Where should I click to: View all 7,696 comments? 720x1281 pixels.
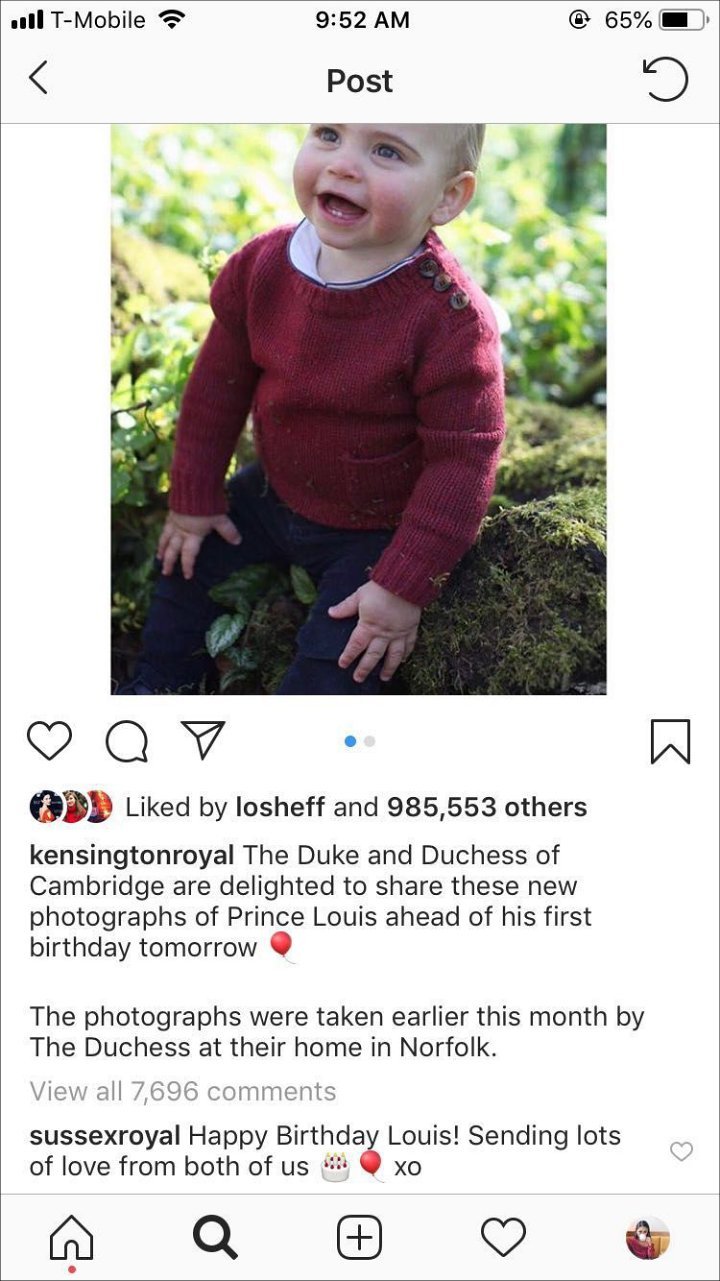click(x=183, y=1091)
